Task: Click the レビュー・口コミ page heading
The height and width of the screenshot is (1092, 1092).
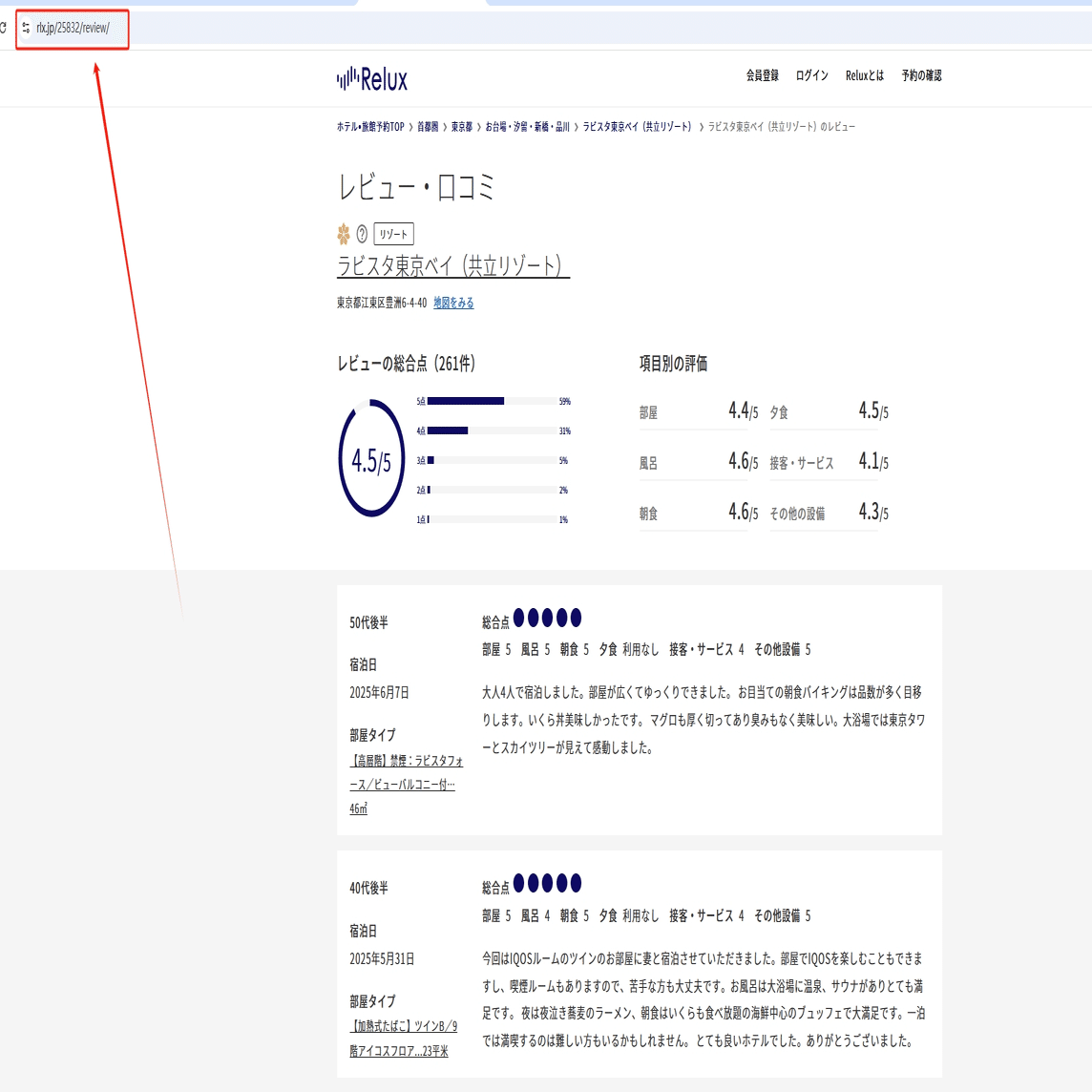Action: 416,187
